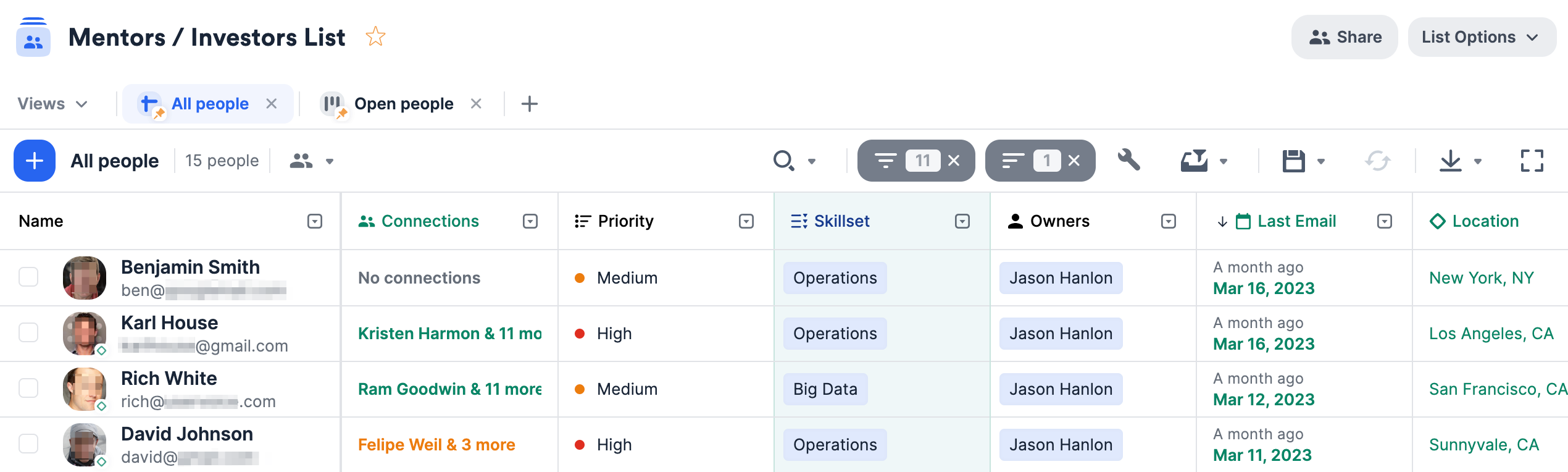Open the Owners column menu
The height and width of the screenshot is (472, 1568).
pos(1169,221)
